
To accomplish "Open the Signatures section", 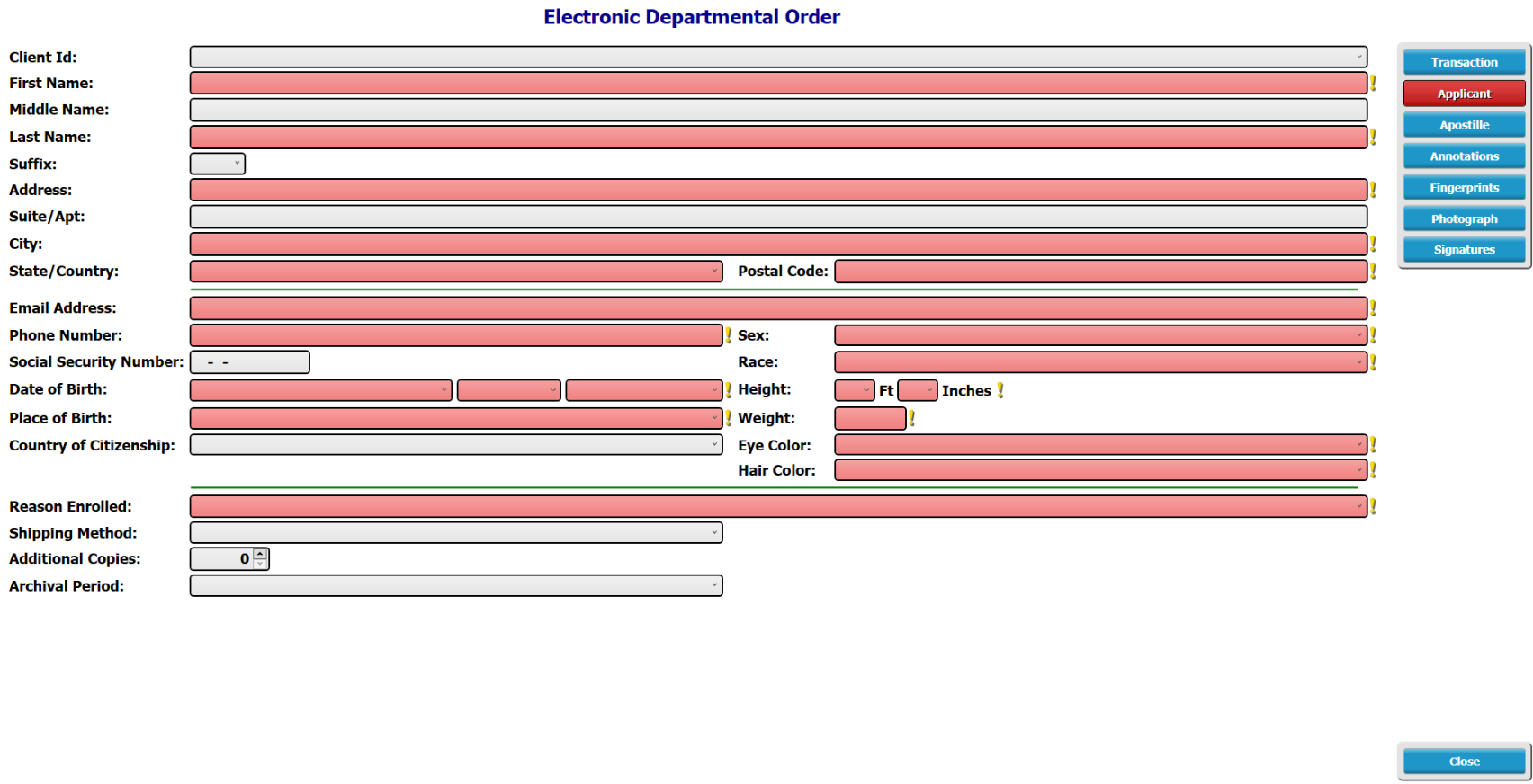I will [x=1464, y=250].
